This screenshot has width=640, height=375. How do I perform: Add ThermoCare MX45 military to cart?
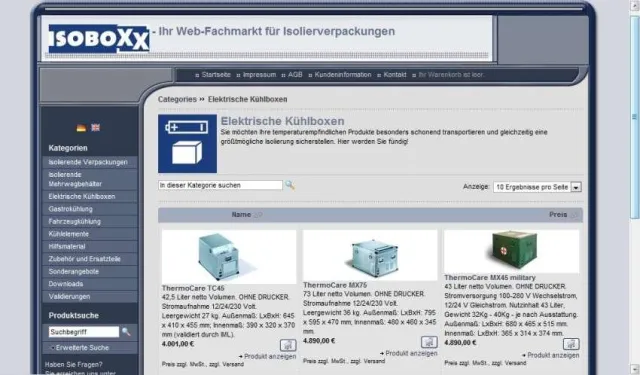[x=571, y=344]
